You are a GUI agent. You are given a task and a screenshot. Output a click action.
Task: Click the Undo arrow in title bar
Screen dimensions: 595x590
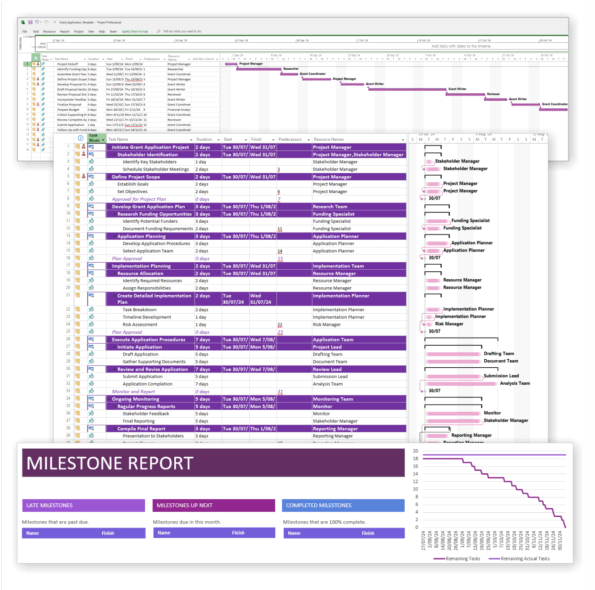(37, 22)
